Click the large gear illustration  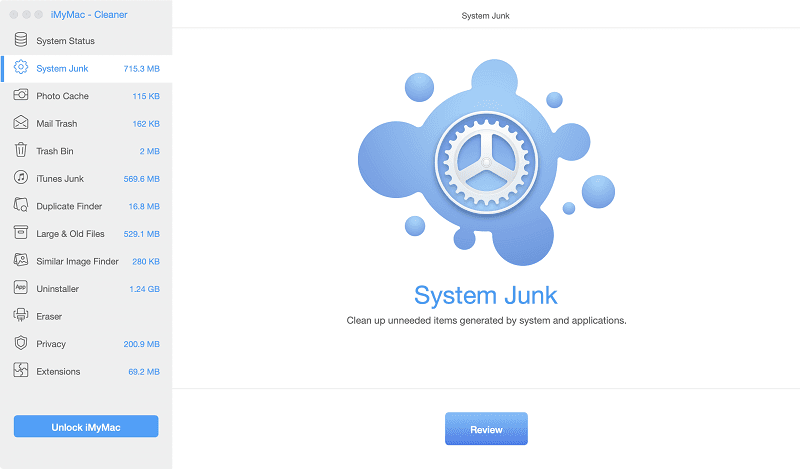coord(486,162)
